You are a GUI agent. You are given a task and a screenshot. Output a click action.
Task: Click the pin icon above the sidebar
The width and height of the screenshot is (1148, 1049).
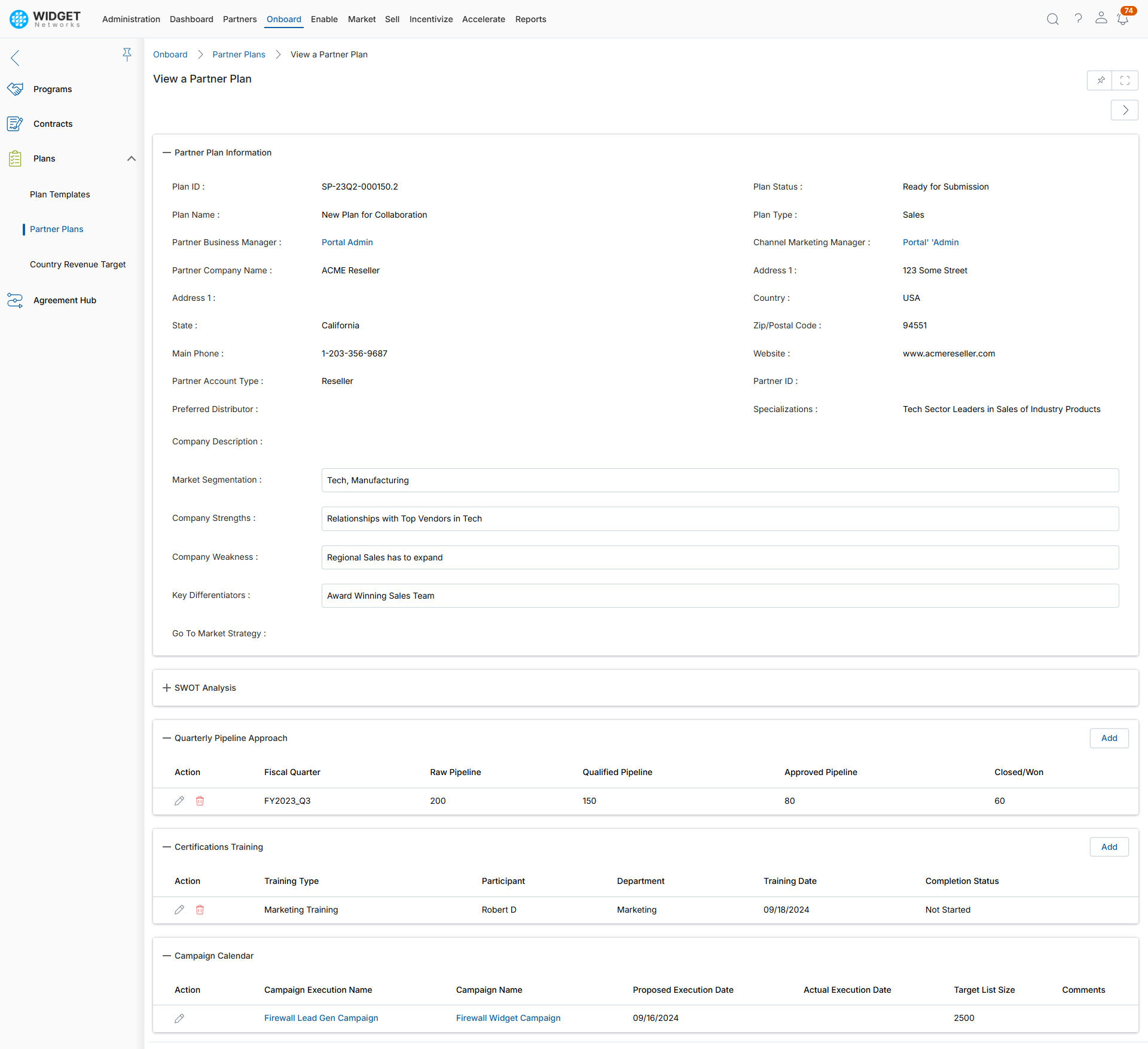pyautogui.click(x=127, y=54)
